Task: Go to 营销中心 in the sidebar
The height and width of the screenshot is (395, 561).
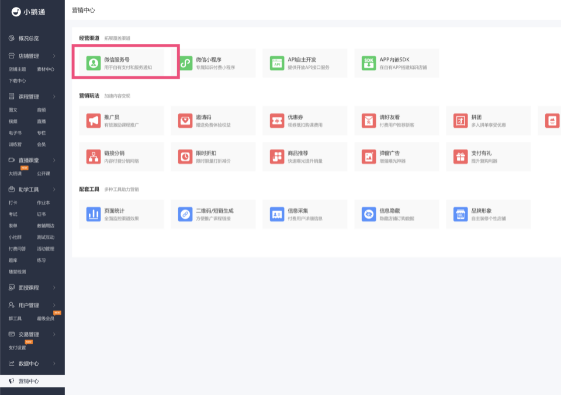Action: click(32, 381)
